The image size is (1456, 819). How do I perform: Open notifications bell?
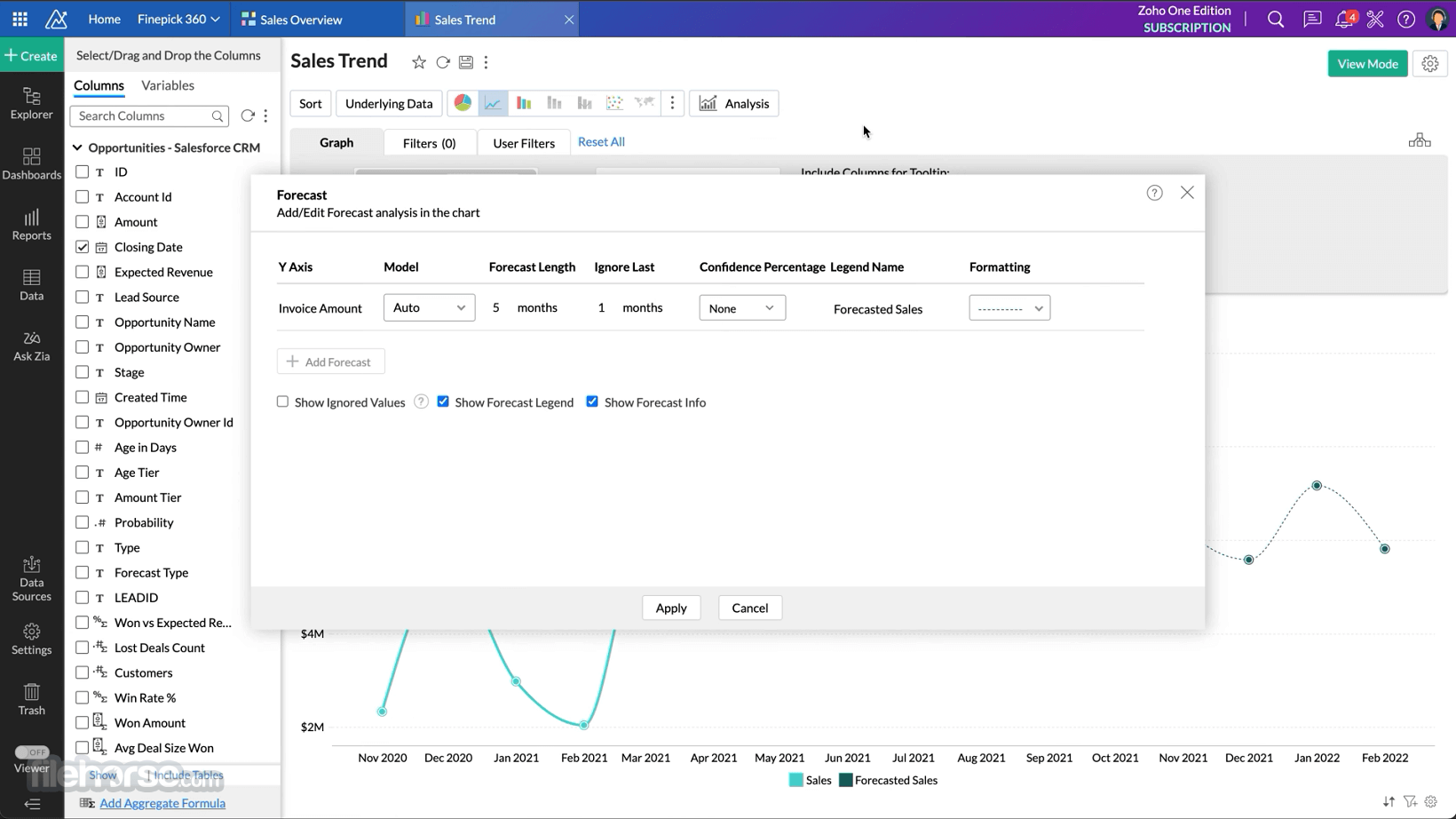click(x=1344, y=20)
